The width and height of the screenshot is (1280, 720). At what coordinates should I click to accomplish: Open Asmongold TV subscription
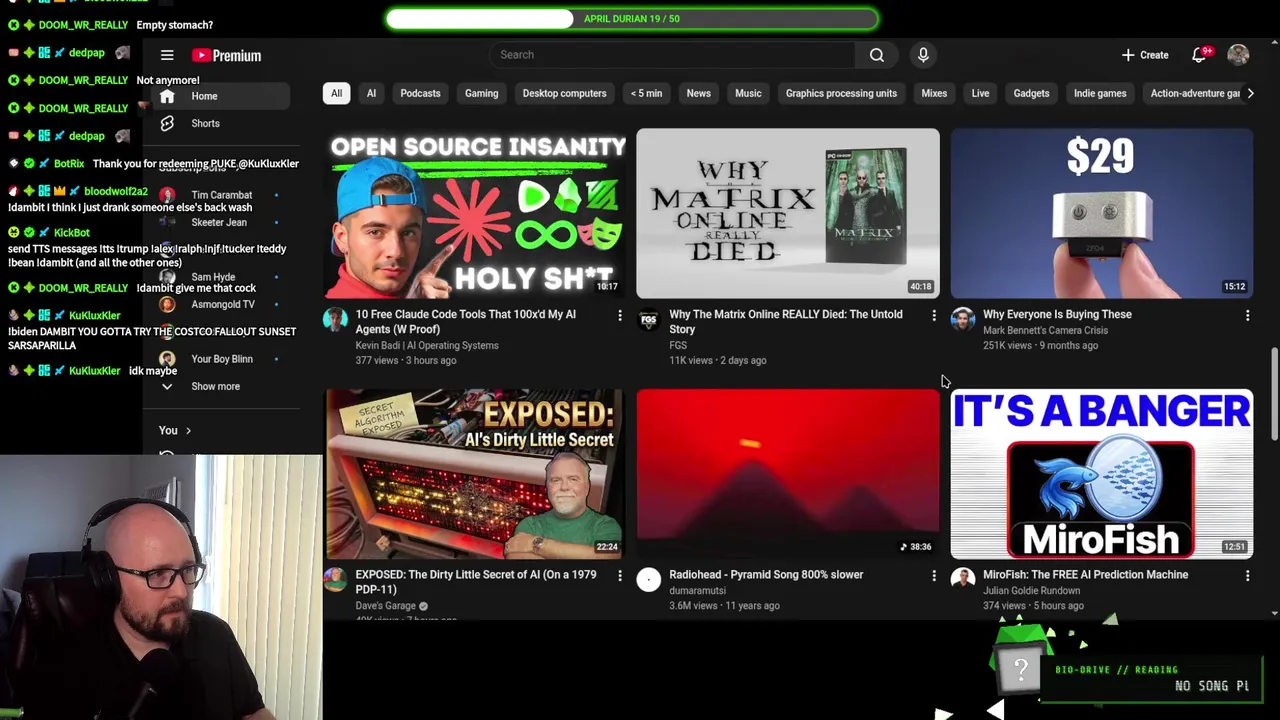click(x=222, y=304)
